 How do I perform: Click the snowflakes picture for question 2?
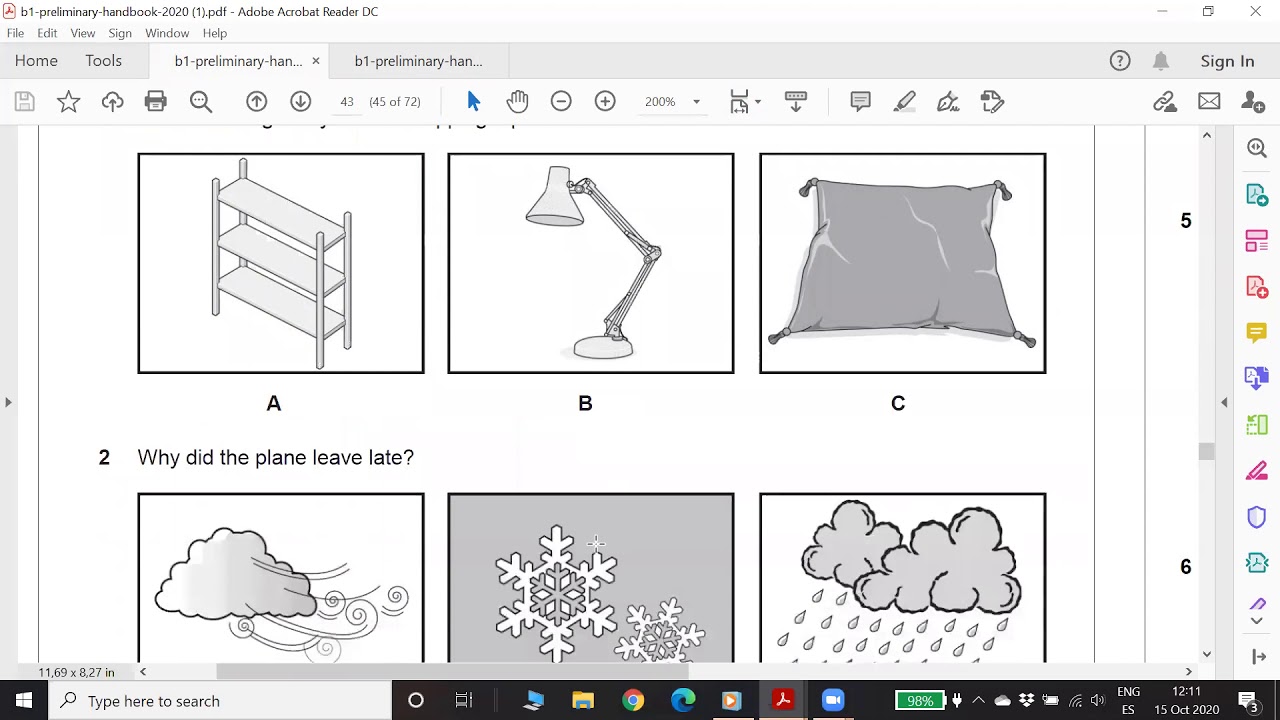[591, 578]
